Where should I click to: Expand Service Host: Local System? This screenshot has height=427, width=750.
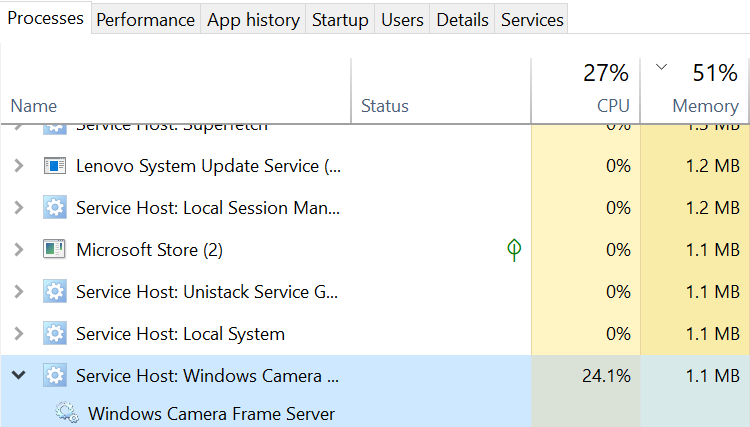(x=18, y=334)
